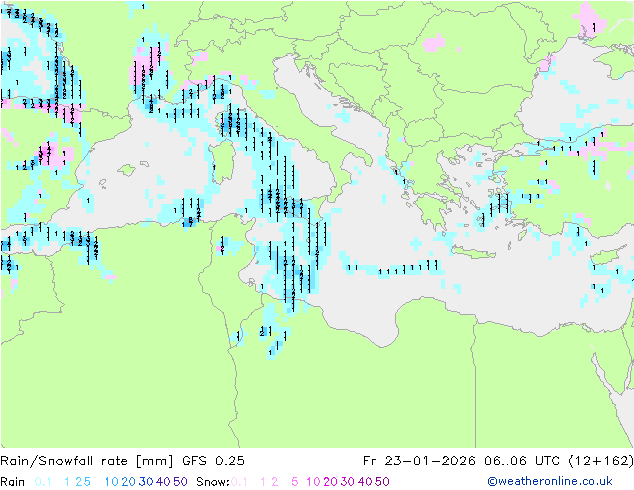Image resolution: width=634 pixels, height=490 pixels.
Task: Select the snow legend value 5
Action: [294, 482]
